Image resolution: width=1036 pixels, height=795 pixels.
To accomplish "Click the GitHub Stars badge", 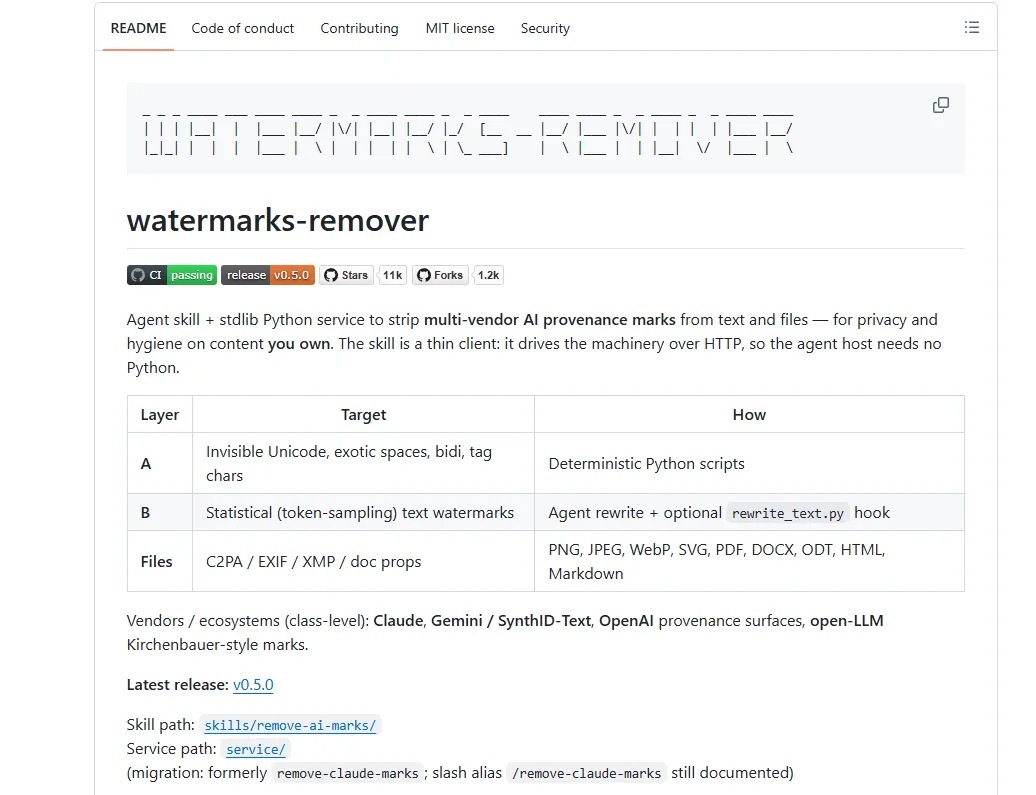I will click(x=346, y=275).
